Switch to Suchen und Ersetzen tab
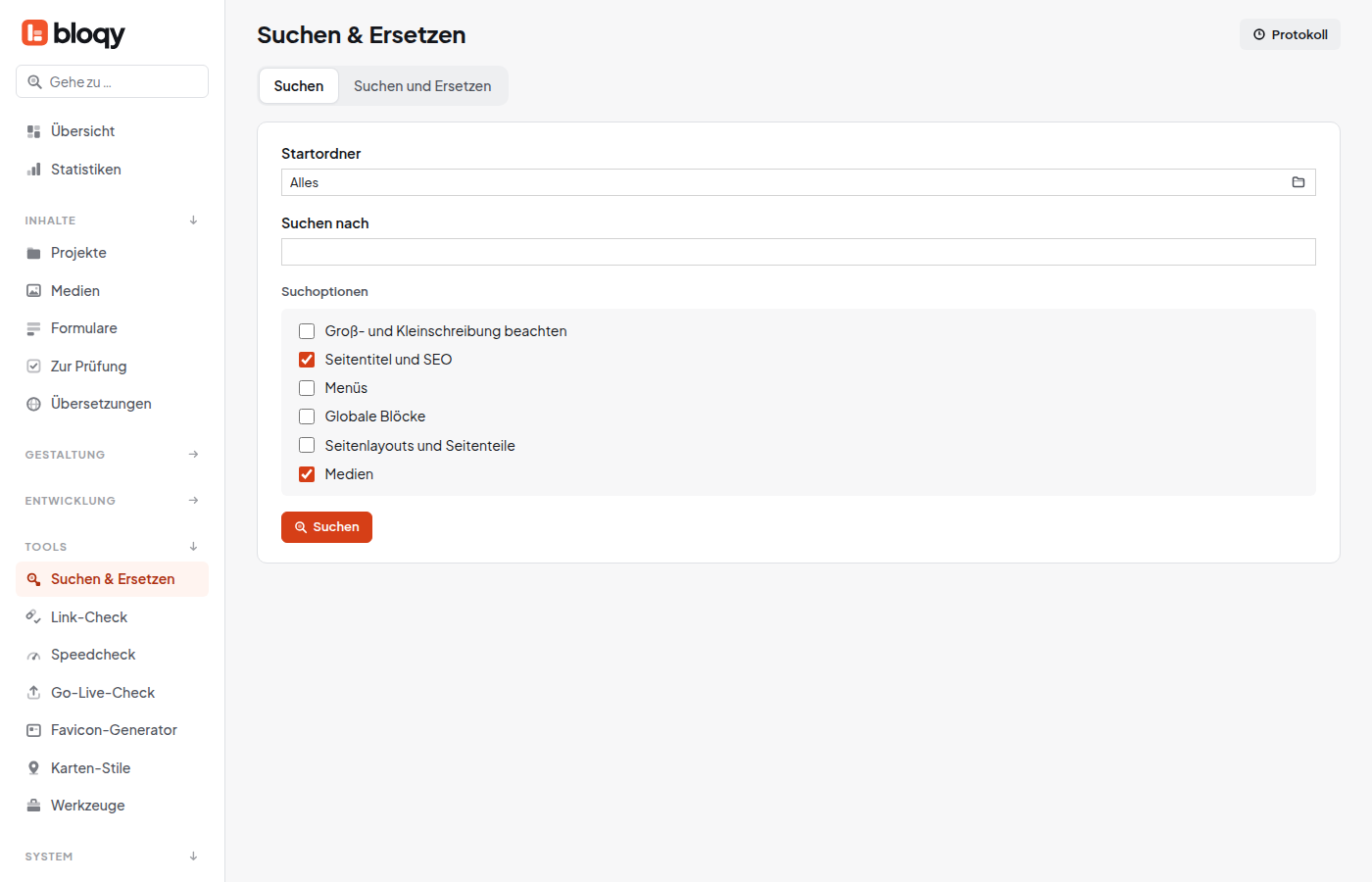 click(422, 86)
